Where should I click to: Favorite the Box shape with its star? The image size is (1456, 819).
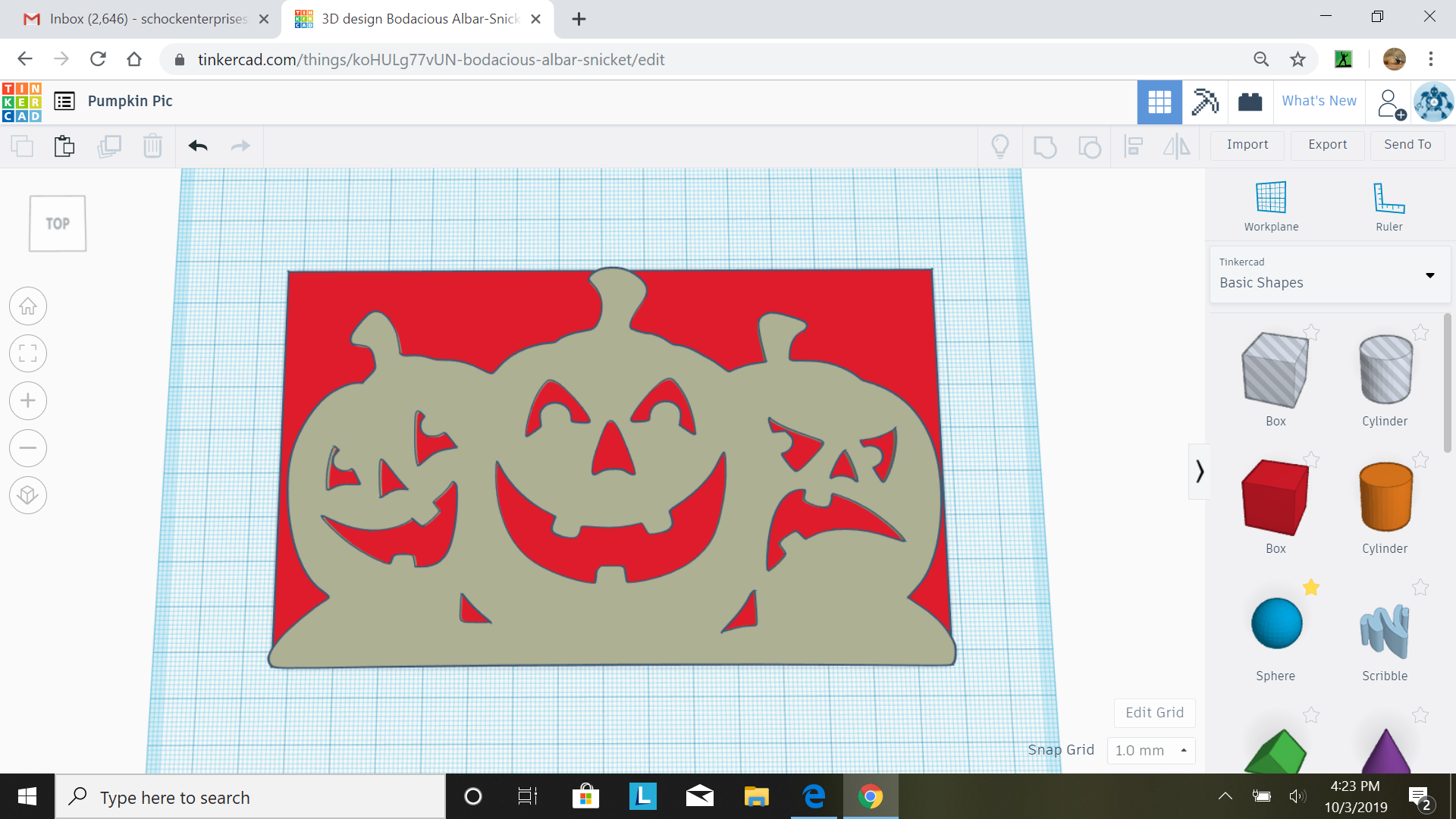click(1311, 331)
